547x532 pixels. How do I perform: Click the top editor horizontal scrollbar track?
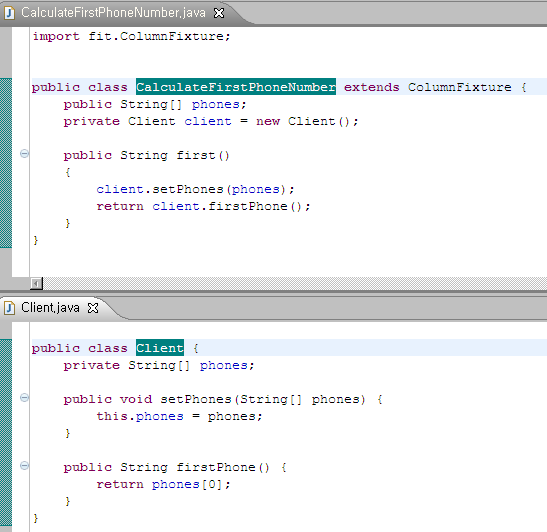[295, 283]
